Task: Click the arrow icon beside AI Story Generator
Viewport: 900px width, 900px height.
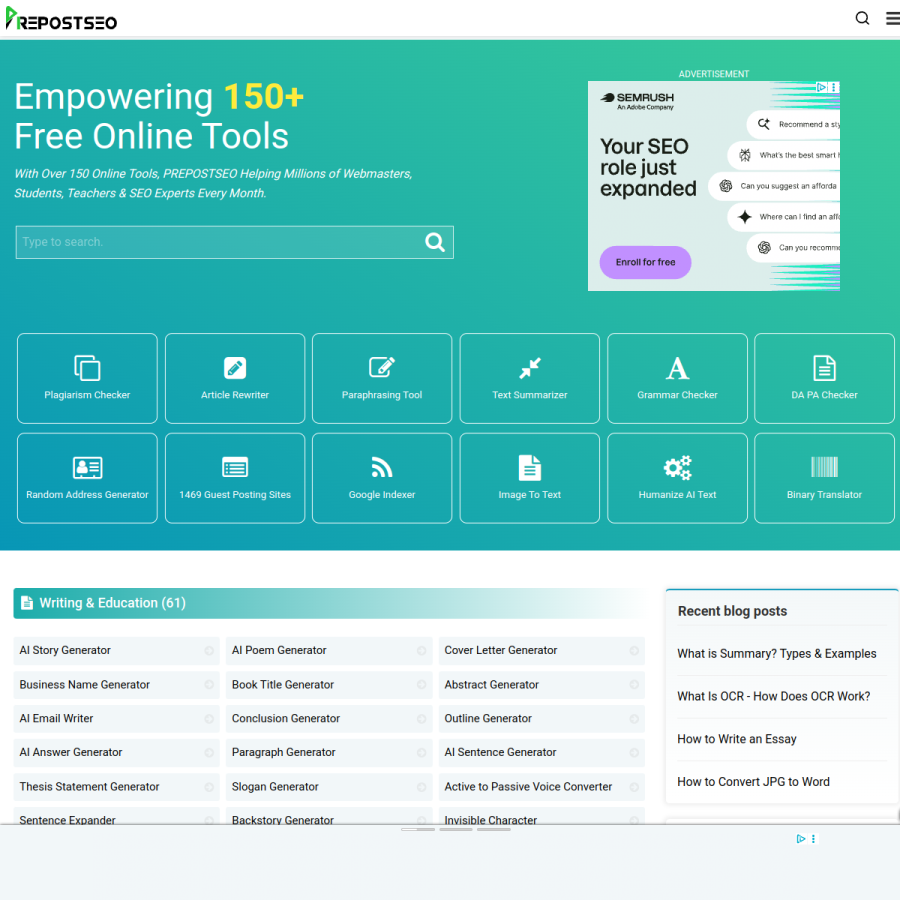Action: (209, 650)
